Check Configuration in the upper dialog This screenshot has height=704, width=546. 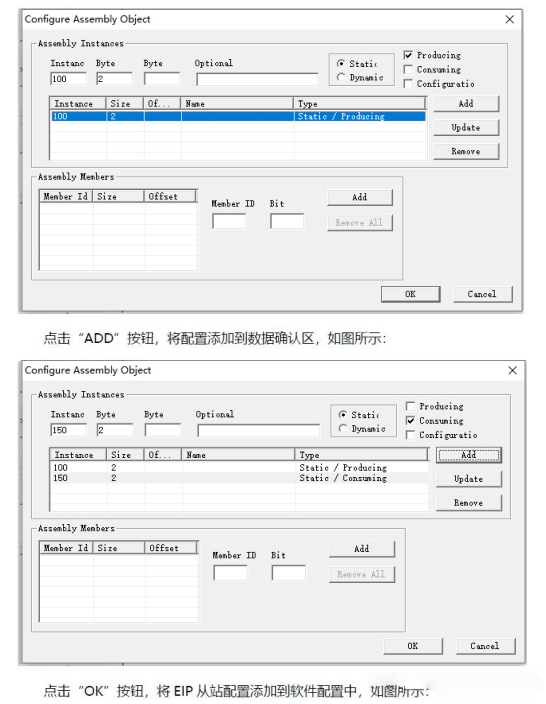408,84
